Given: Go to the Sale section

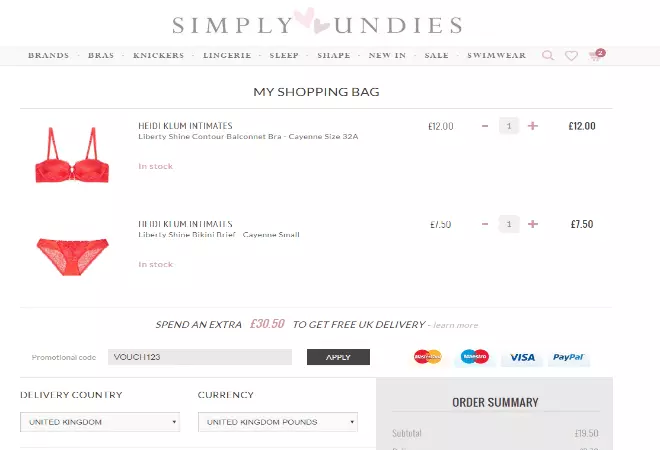Looking at the screenshot, I should click(x=436, y=56).
